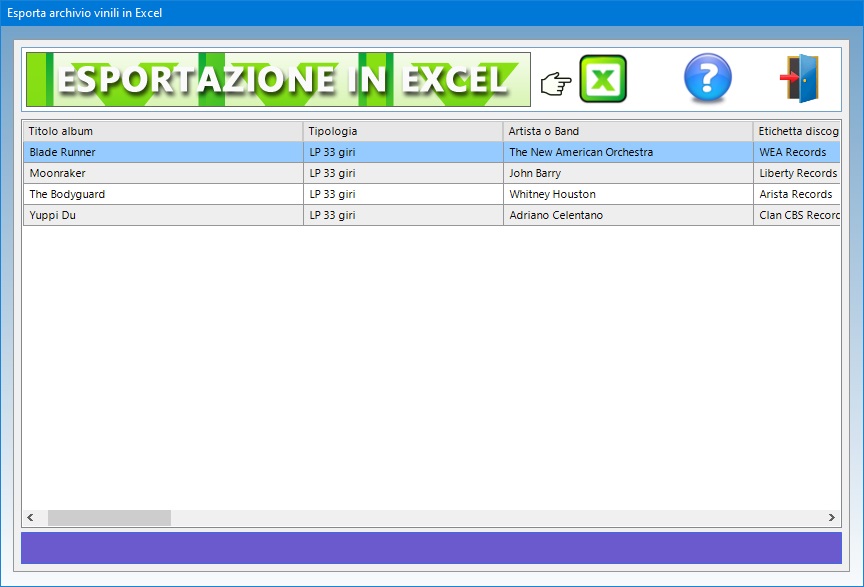Click the Whitney Houston artist cell
864x587 pixels.
point(552,194)
